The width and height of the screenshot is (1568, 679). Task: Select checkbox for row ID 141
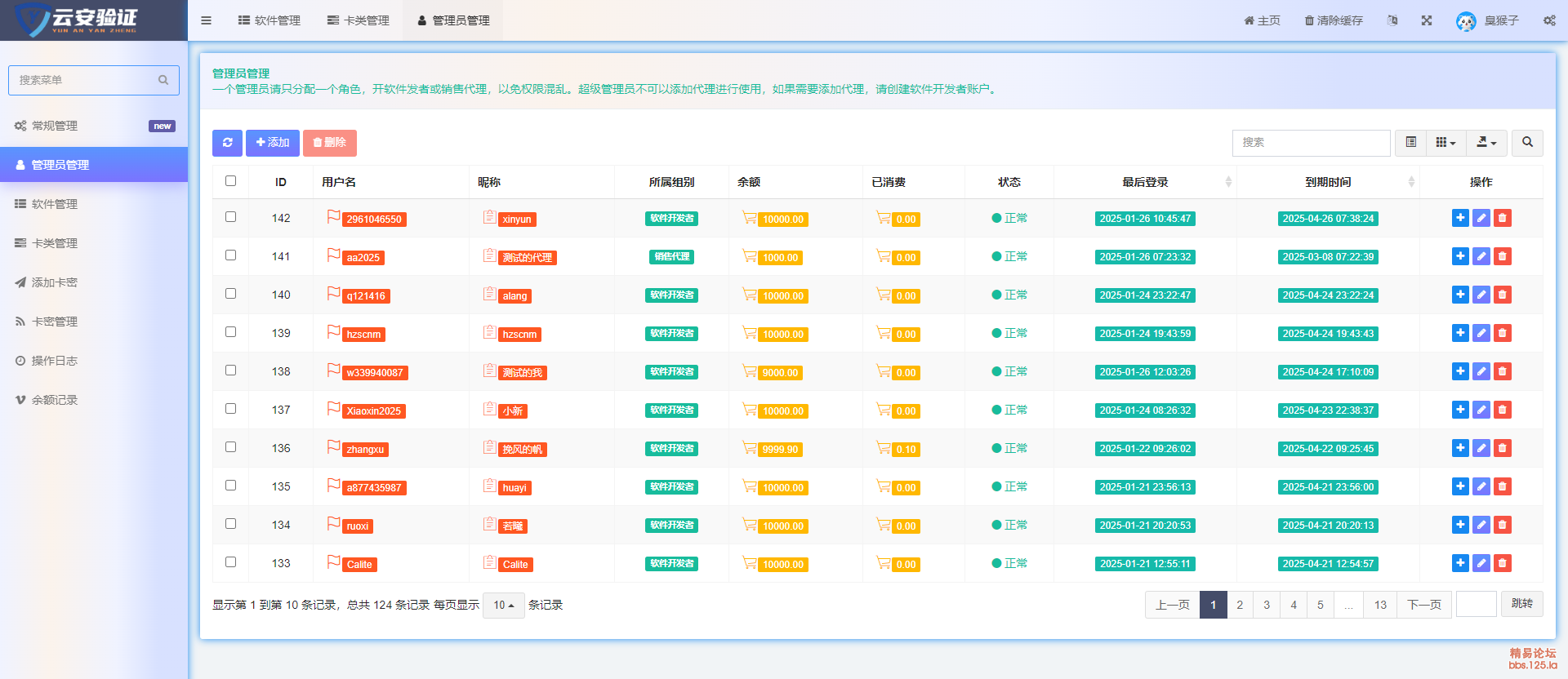[x=230, y=255]
